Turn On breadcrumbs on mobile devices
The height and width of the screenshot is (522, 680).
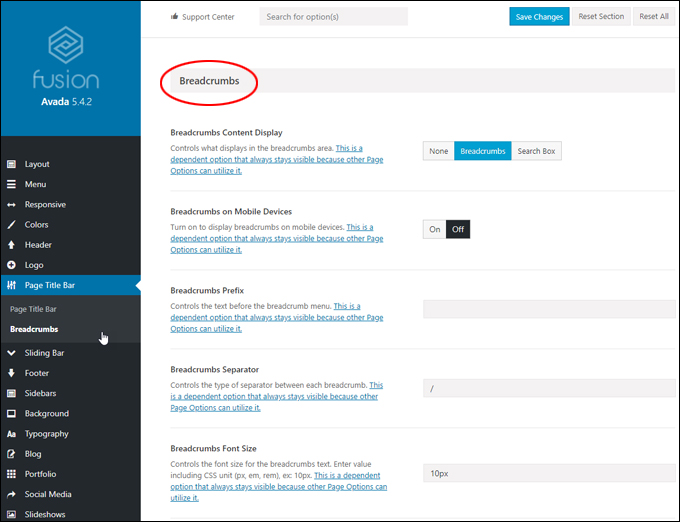435,229
